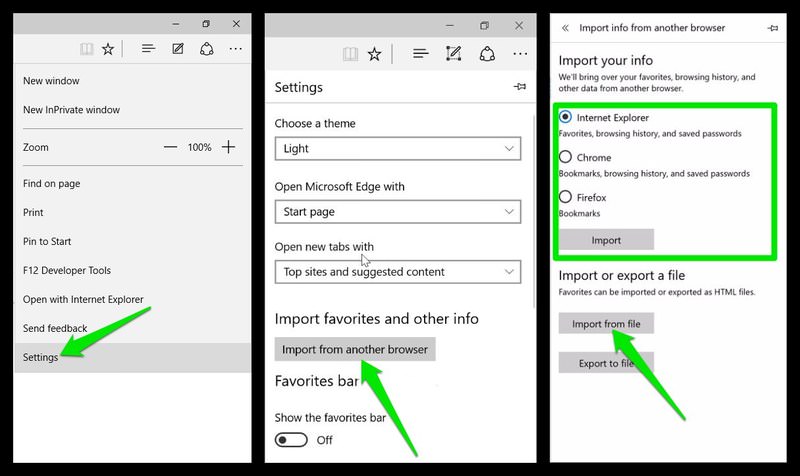Click favorites star in left window toolbar
The height and width of the screenshot is (476, 800).
pyautogui.click(x=108, y=49)
